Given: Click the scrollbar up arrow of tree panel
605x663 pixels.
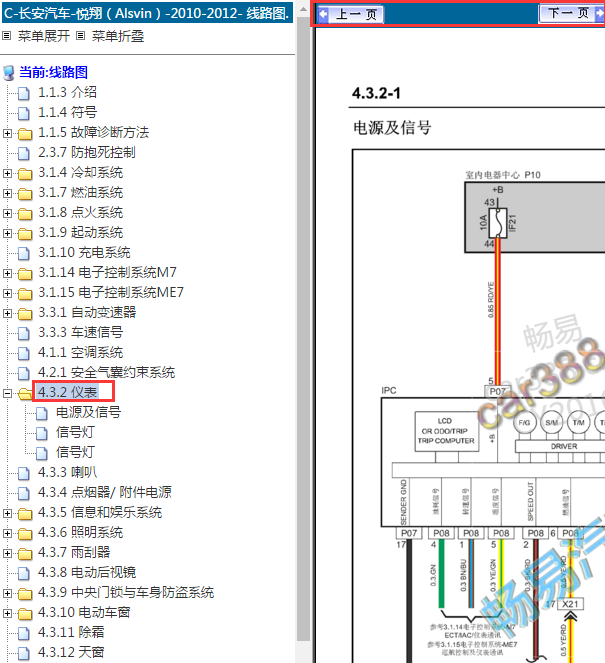Looking at the screenshot, I should click(x=303, y=8).
